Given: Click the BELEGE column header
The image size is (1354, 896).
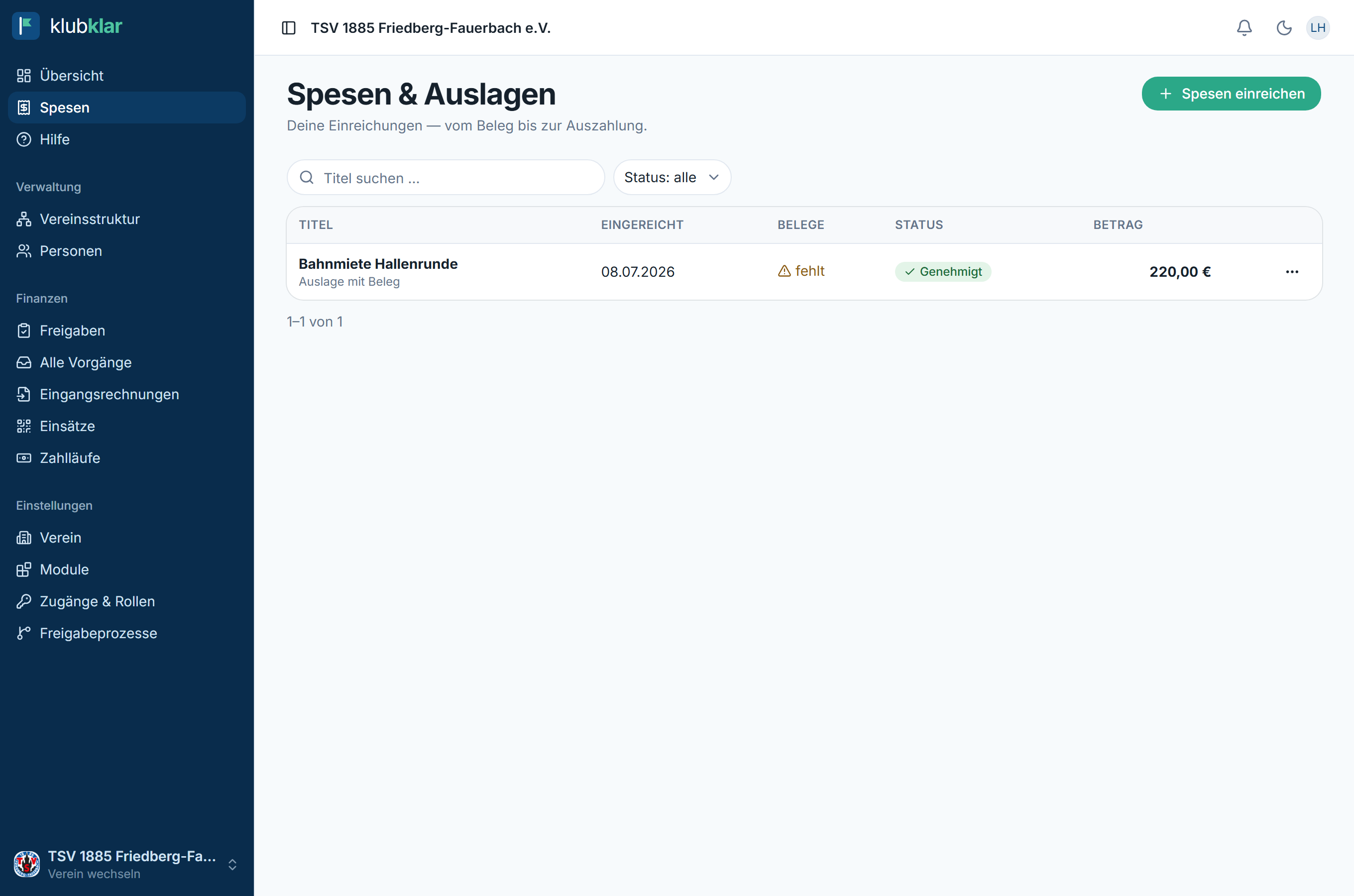Looking at the screenshot, I should (x=800, y=224).
